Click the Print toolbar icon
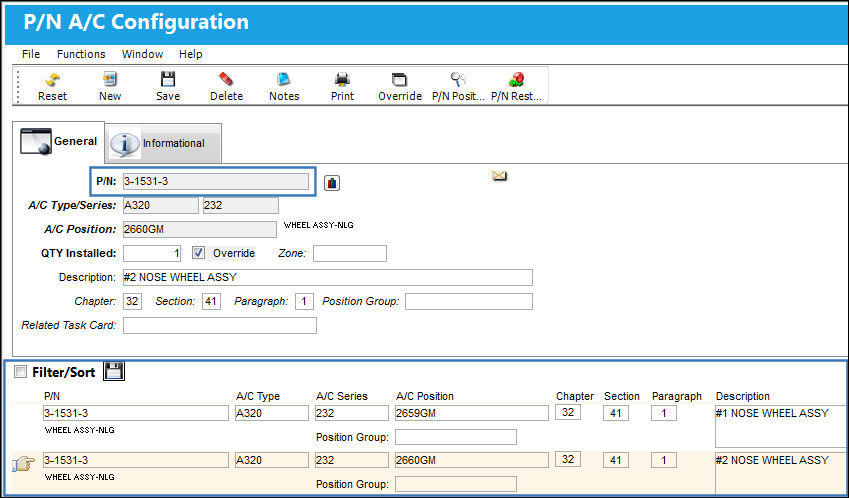Viewport: 849px width, 498px height. click(x=342, y=80)
